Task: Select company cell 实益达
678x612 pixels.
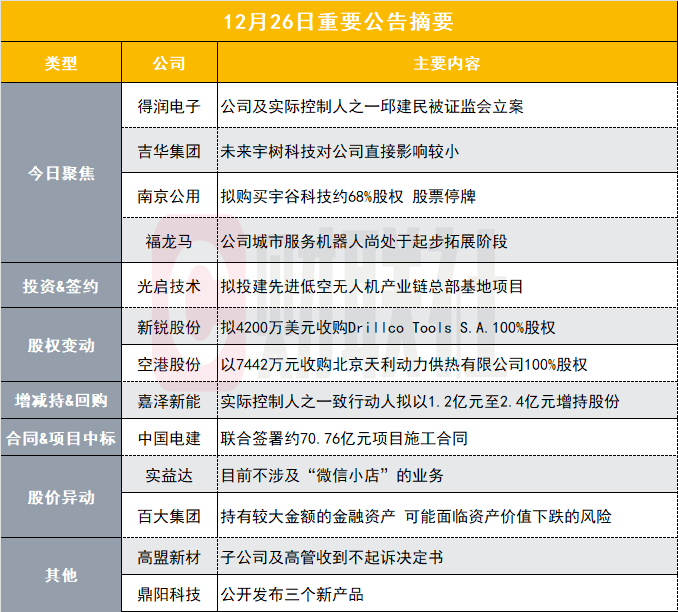Action: point(169,475)
